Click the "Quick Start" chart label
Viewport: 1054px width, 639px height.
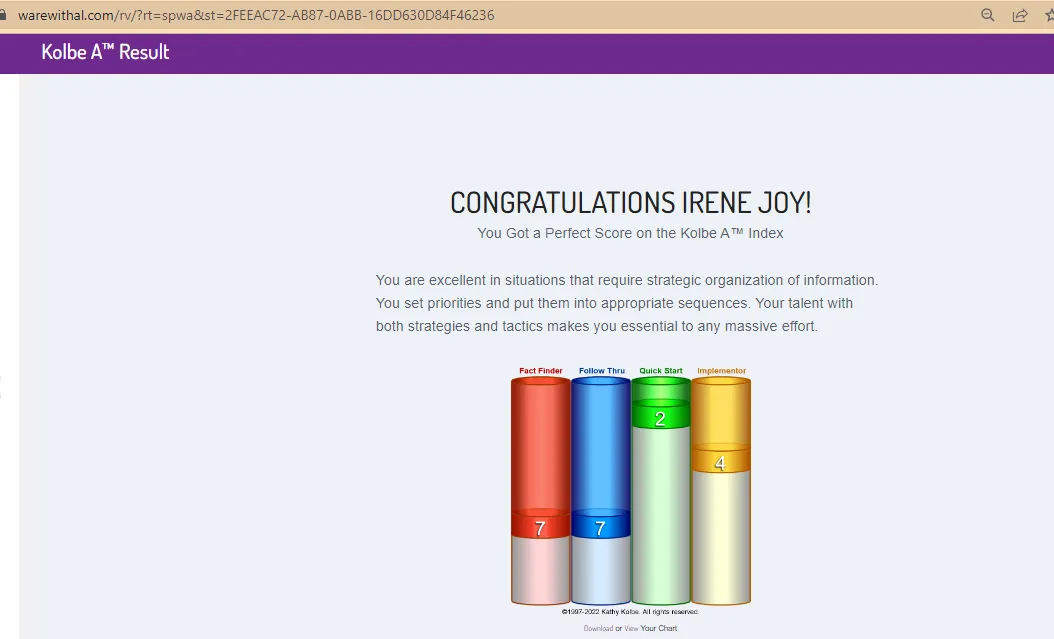pos(661,370)
